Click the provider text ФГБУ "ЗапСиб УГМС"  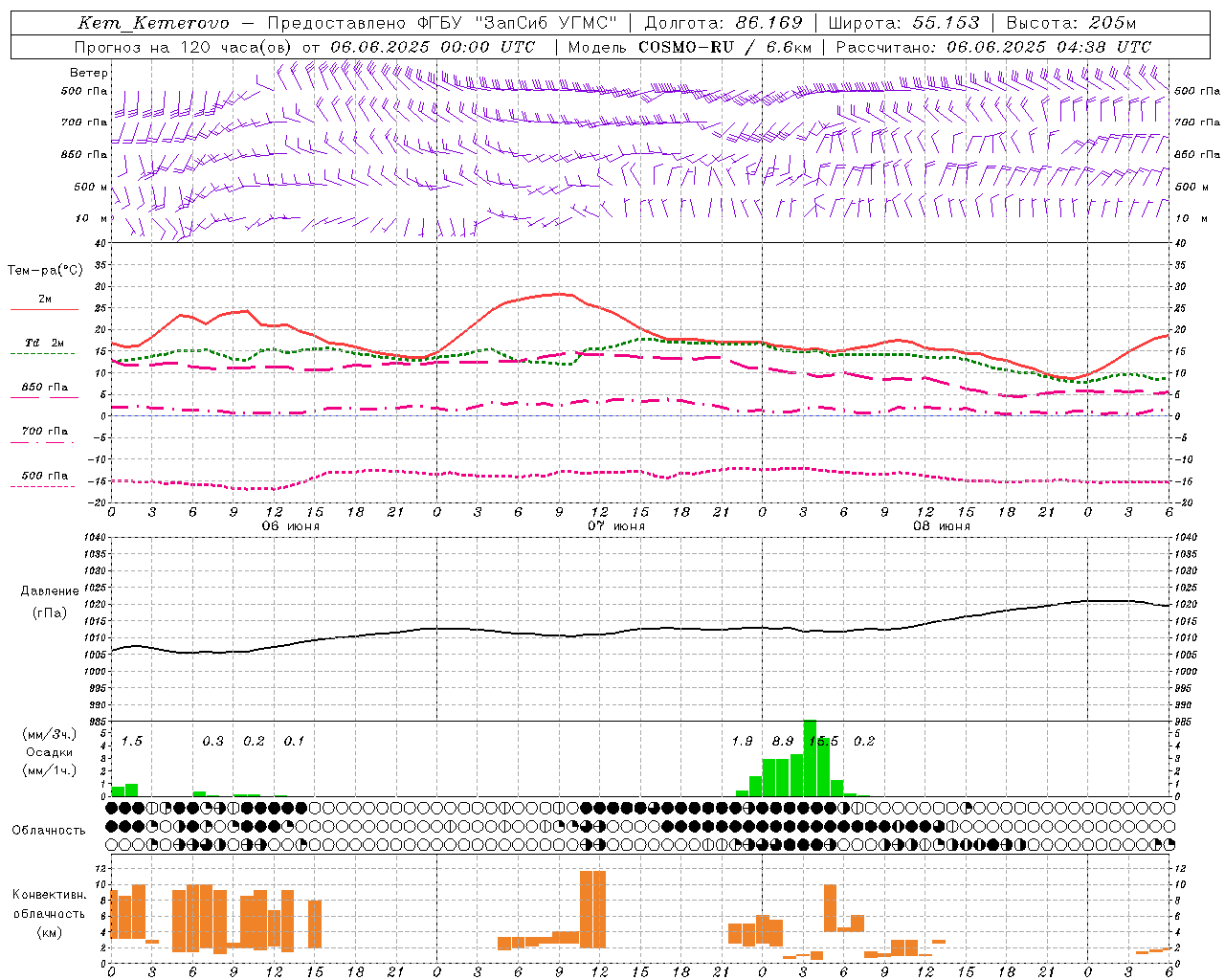coord(518,23)
